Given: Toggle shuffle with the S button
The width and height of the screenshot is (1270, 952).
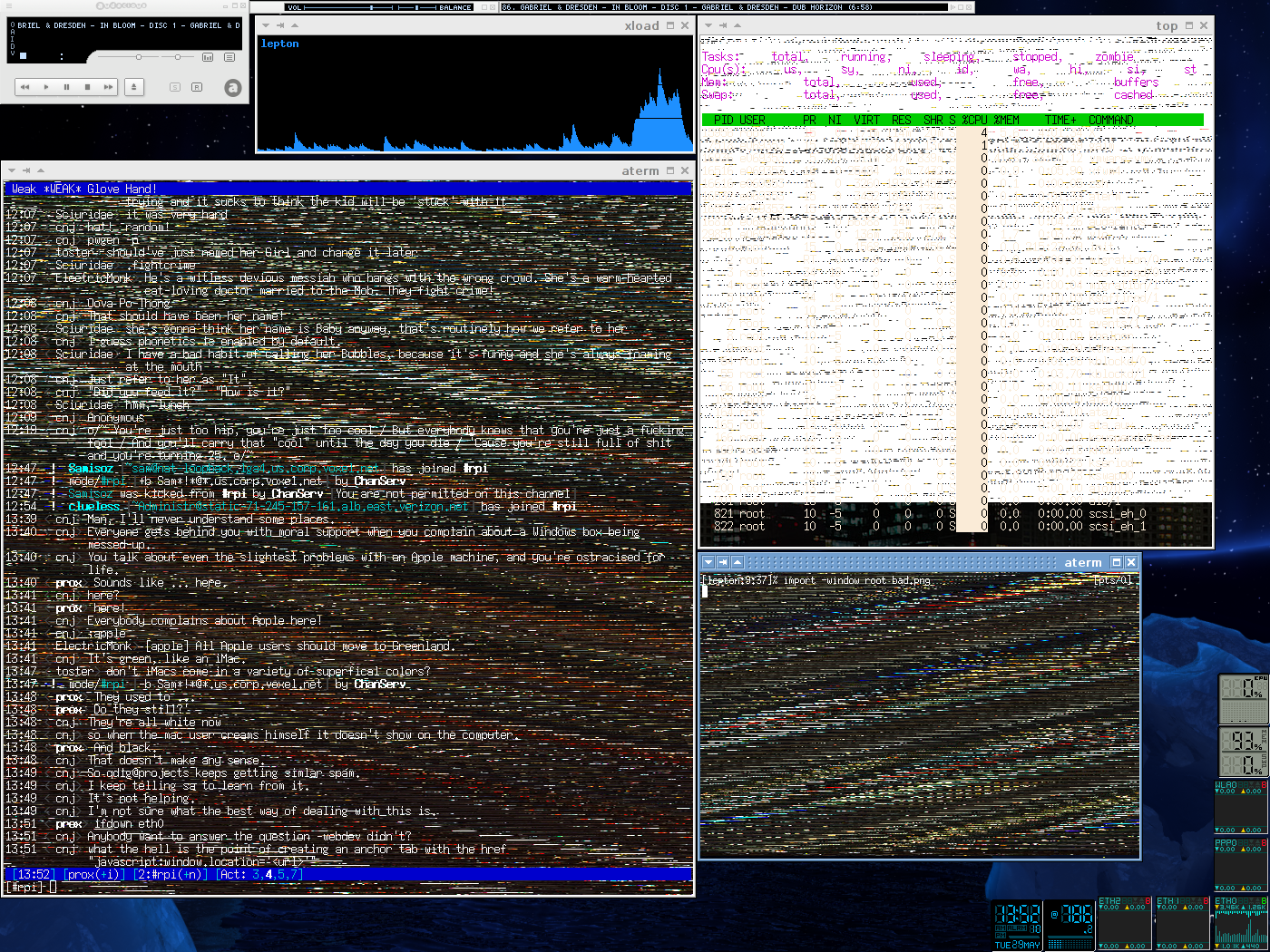Looking at the screenshot, I should 176,87.
